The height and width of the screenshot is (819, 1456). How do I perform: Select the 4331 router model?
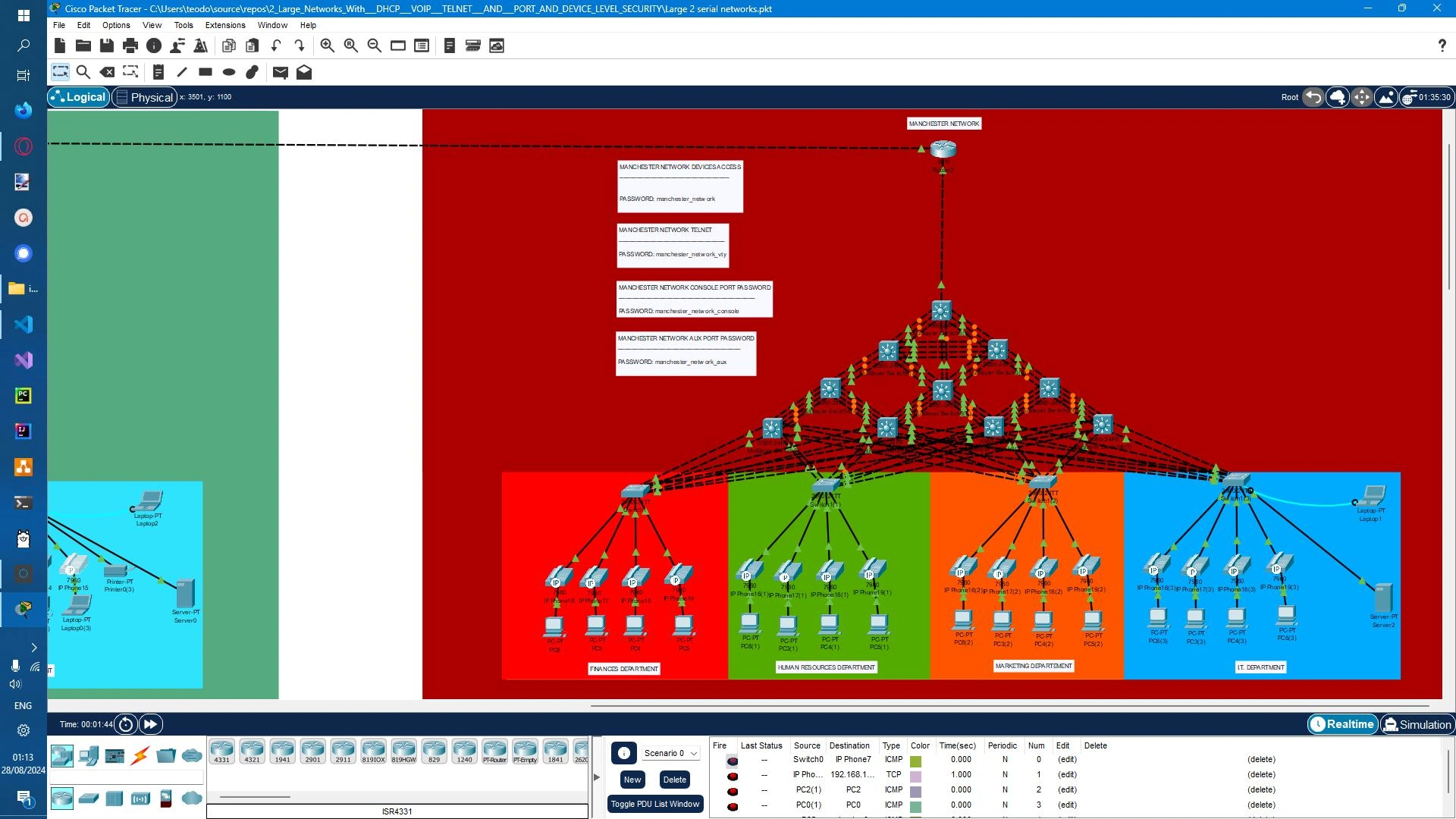point(221,752)
